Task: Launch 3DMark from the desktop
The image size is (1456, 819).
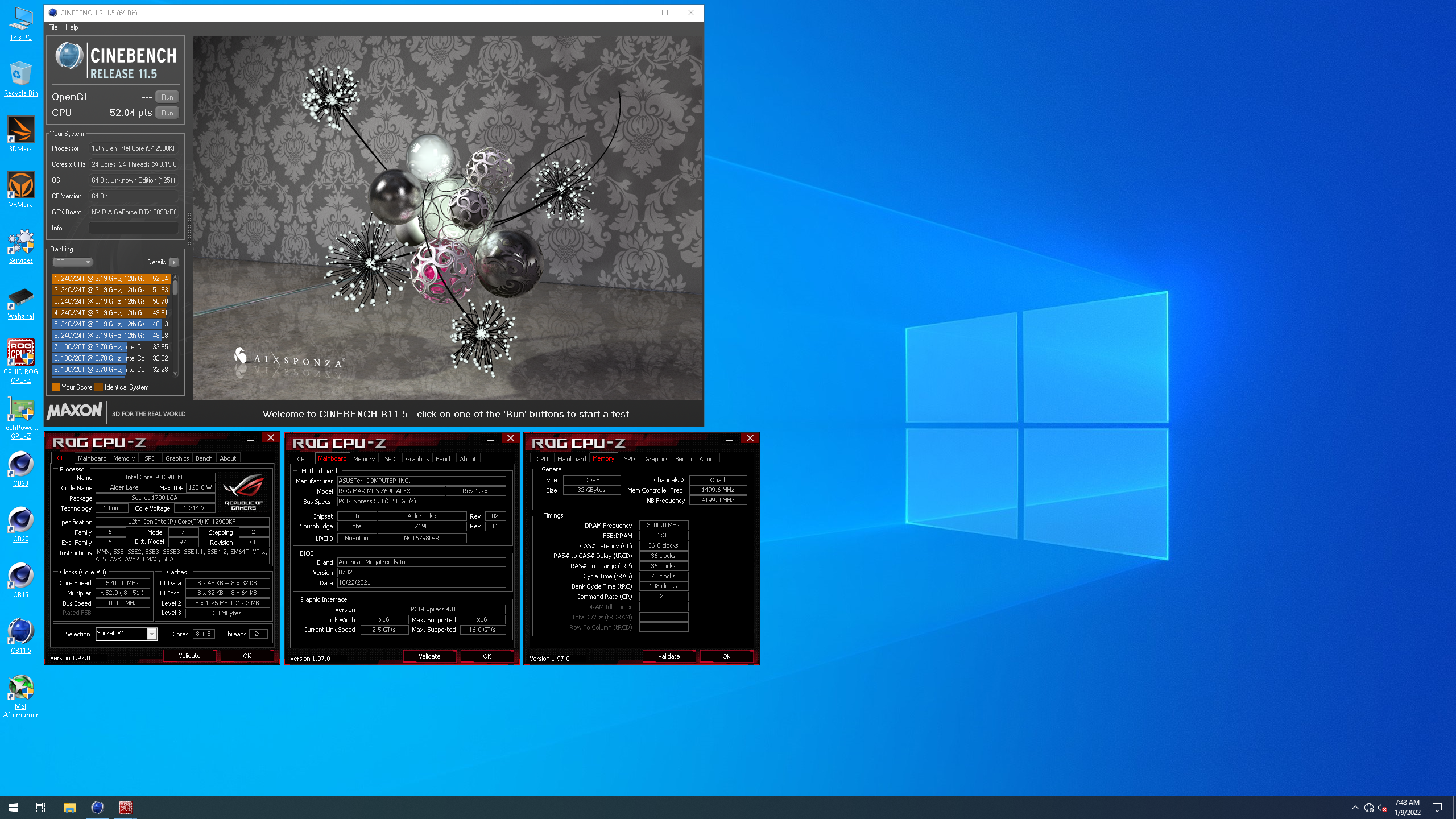Action: (x=20, y=135)
